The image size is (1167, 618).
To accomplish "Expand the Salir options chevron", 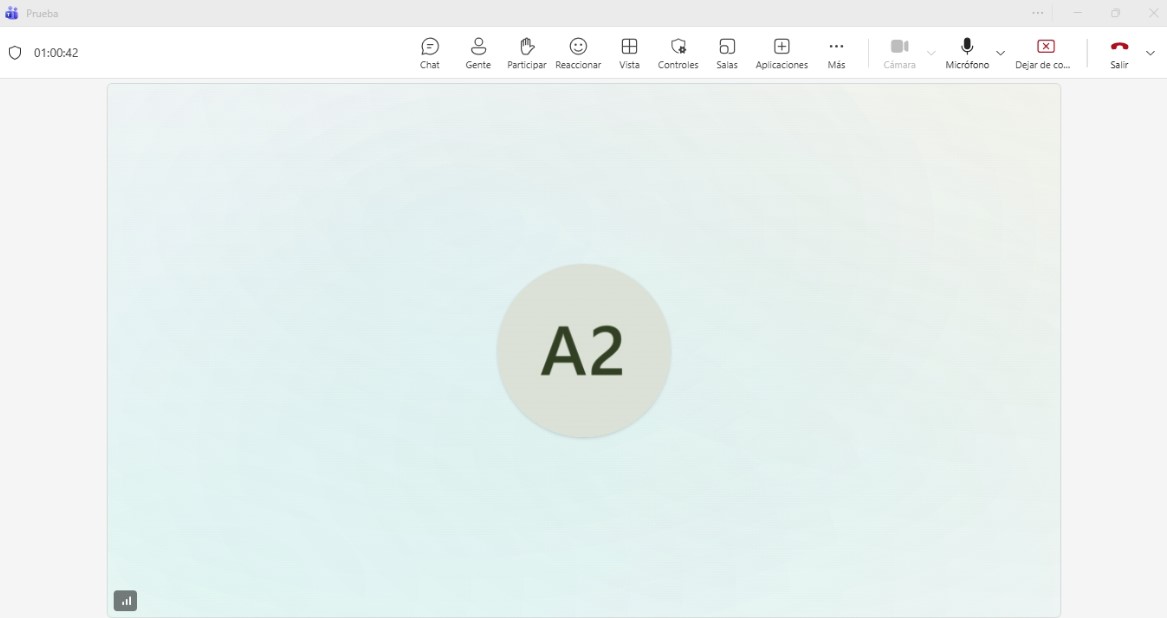I will coord(1150,53).
